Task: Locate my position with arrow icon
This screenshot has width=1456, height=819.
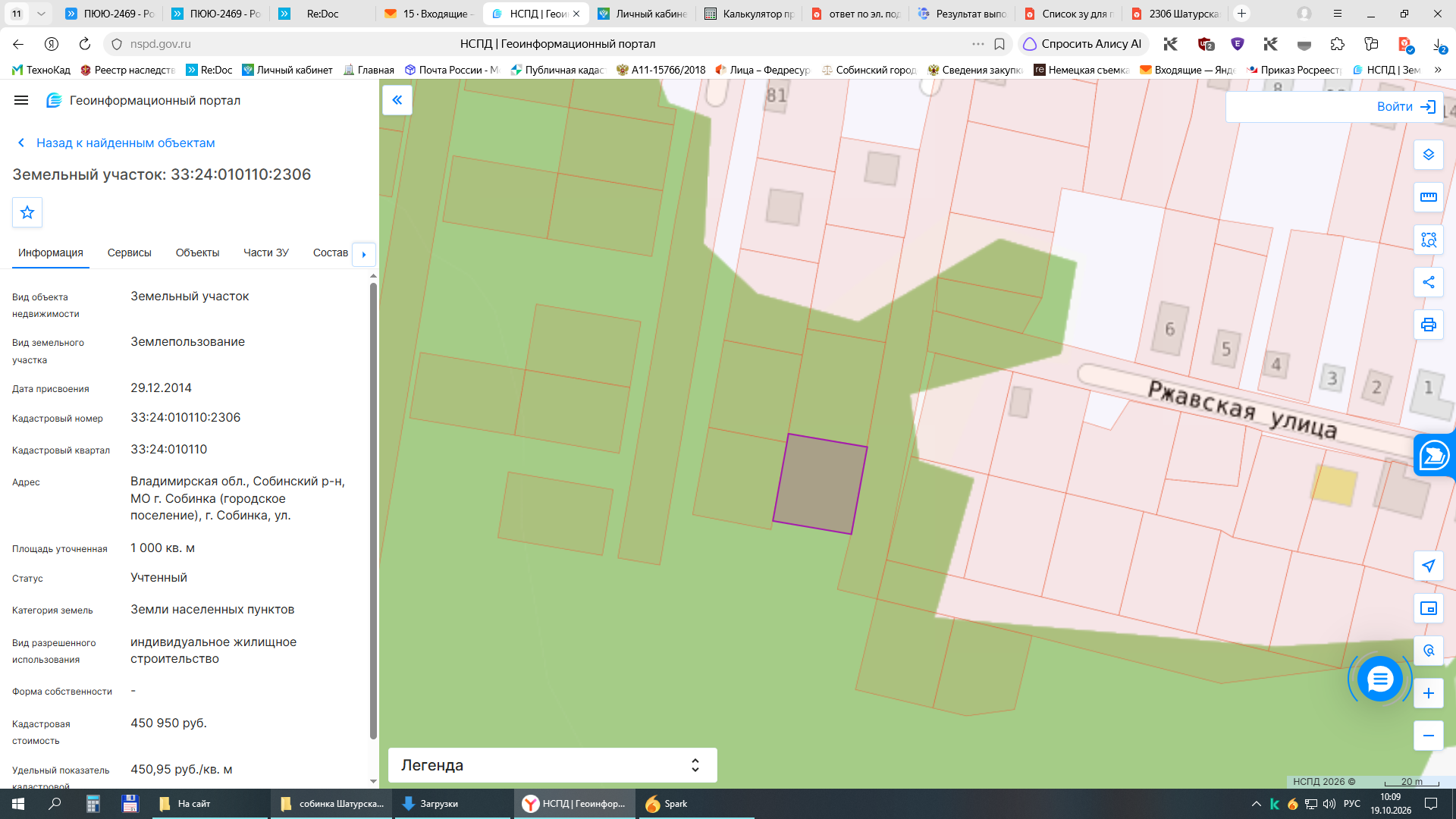Action: (x=1429, y=566)
